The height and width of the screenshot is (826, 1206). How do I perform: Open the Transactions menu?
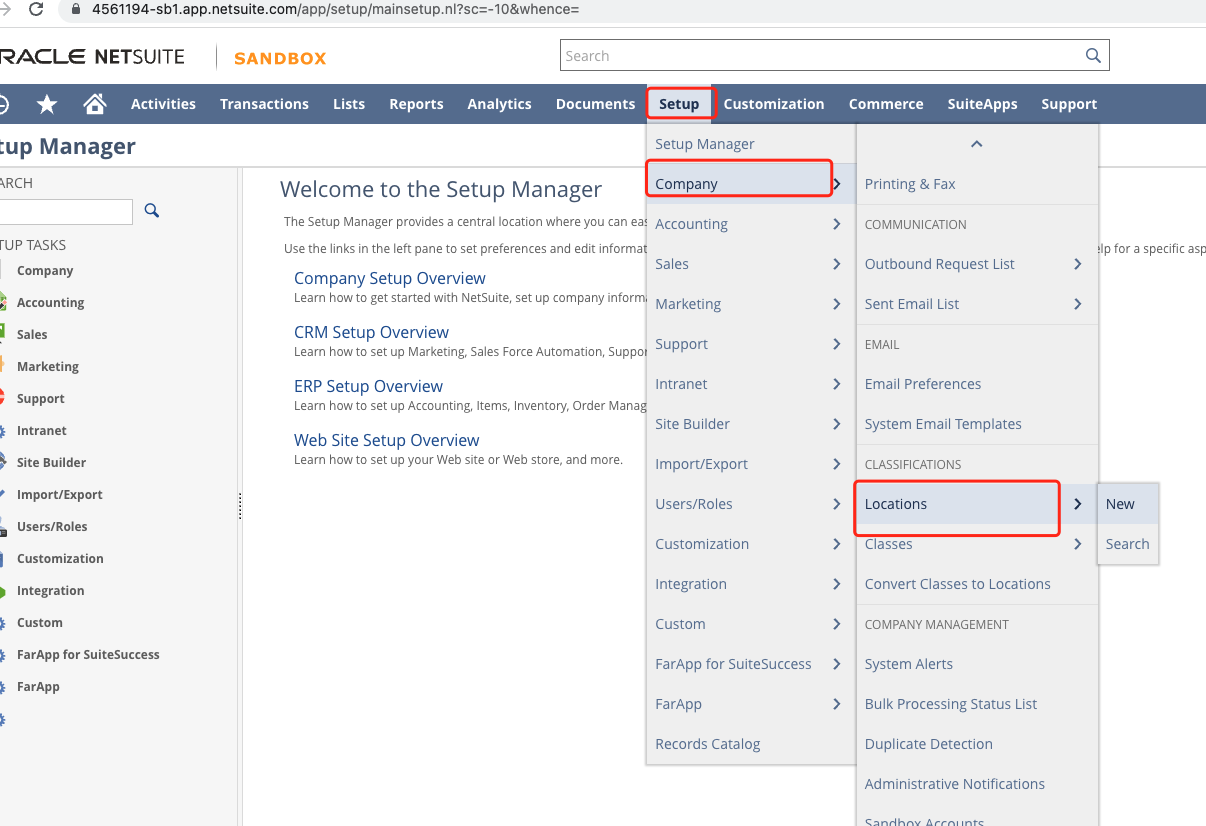(264, 104)
